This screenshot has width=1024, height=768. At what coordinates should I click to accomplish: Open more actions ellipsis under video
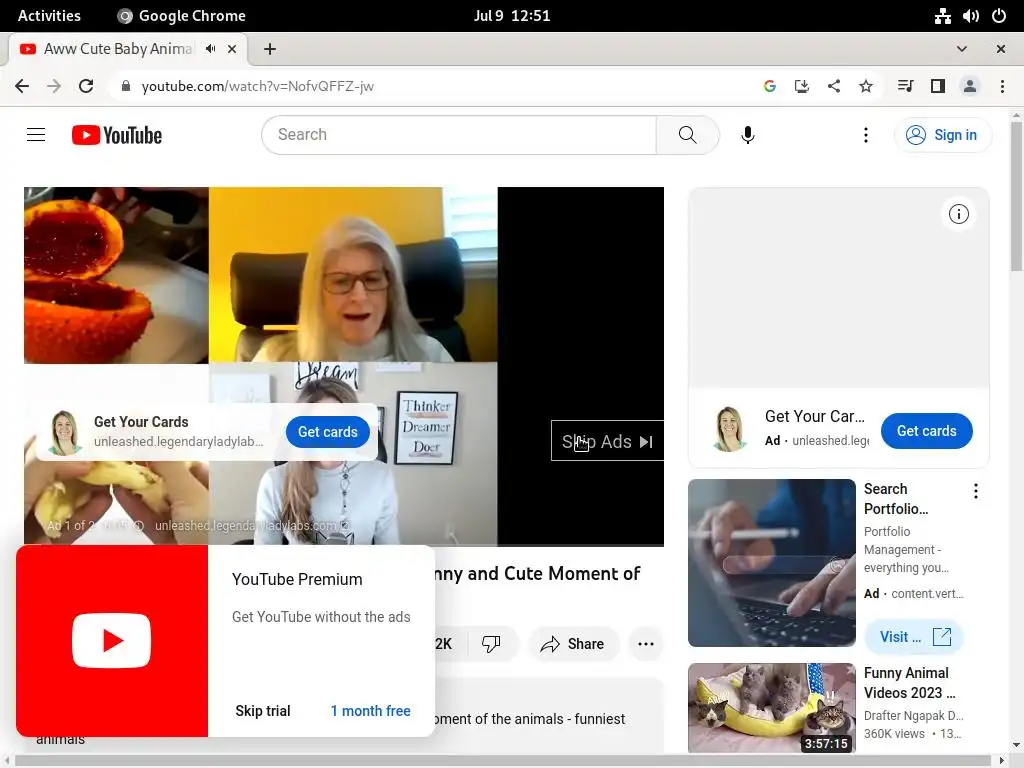tap(646, 644)
